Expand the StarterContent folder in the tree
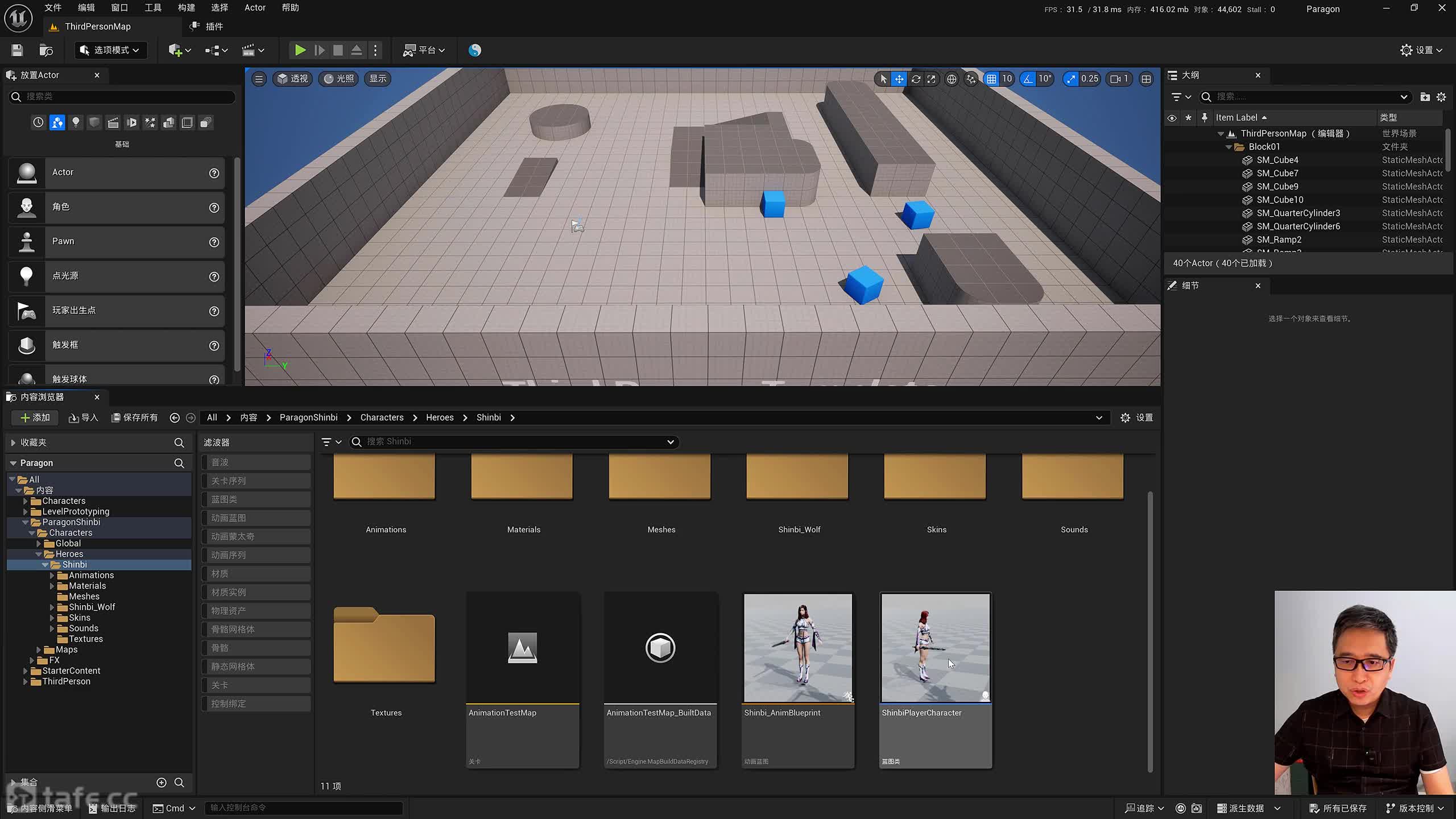 pos(25,671)
